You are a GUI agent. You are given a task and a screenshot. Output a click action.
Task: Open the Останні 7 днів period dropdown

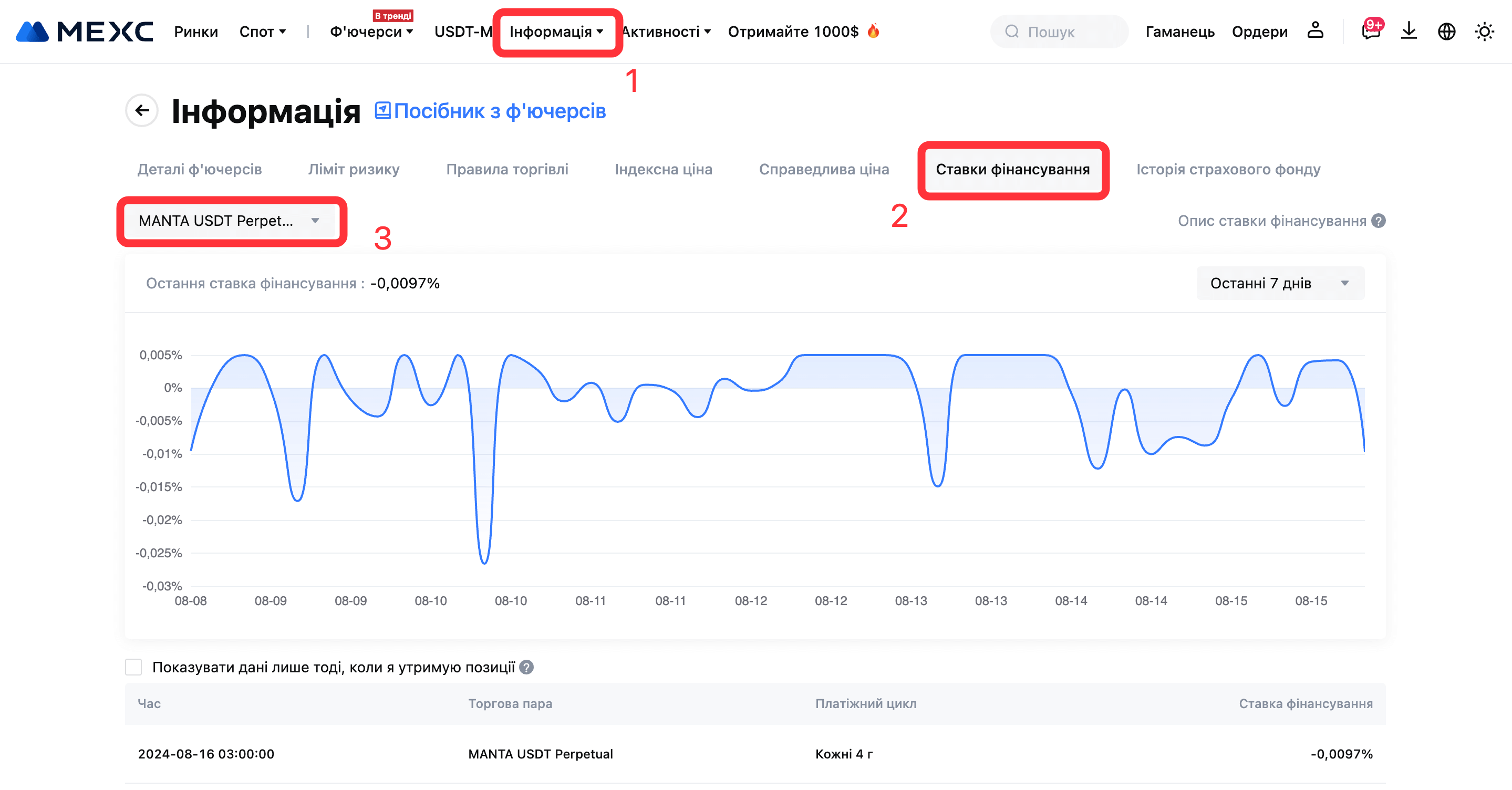click(x=1280, y=284)
